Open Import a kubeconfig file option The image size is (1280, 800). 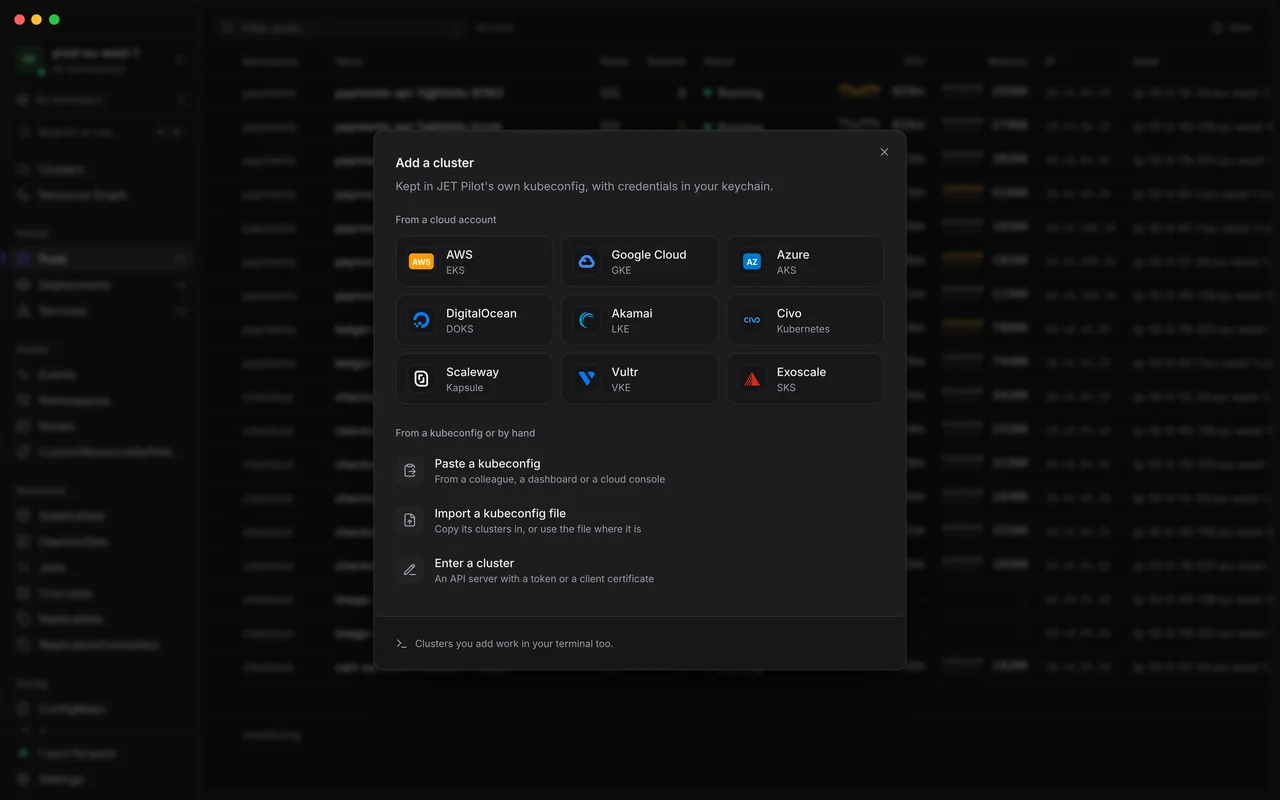(640, 520)
